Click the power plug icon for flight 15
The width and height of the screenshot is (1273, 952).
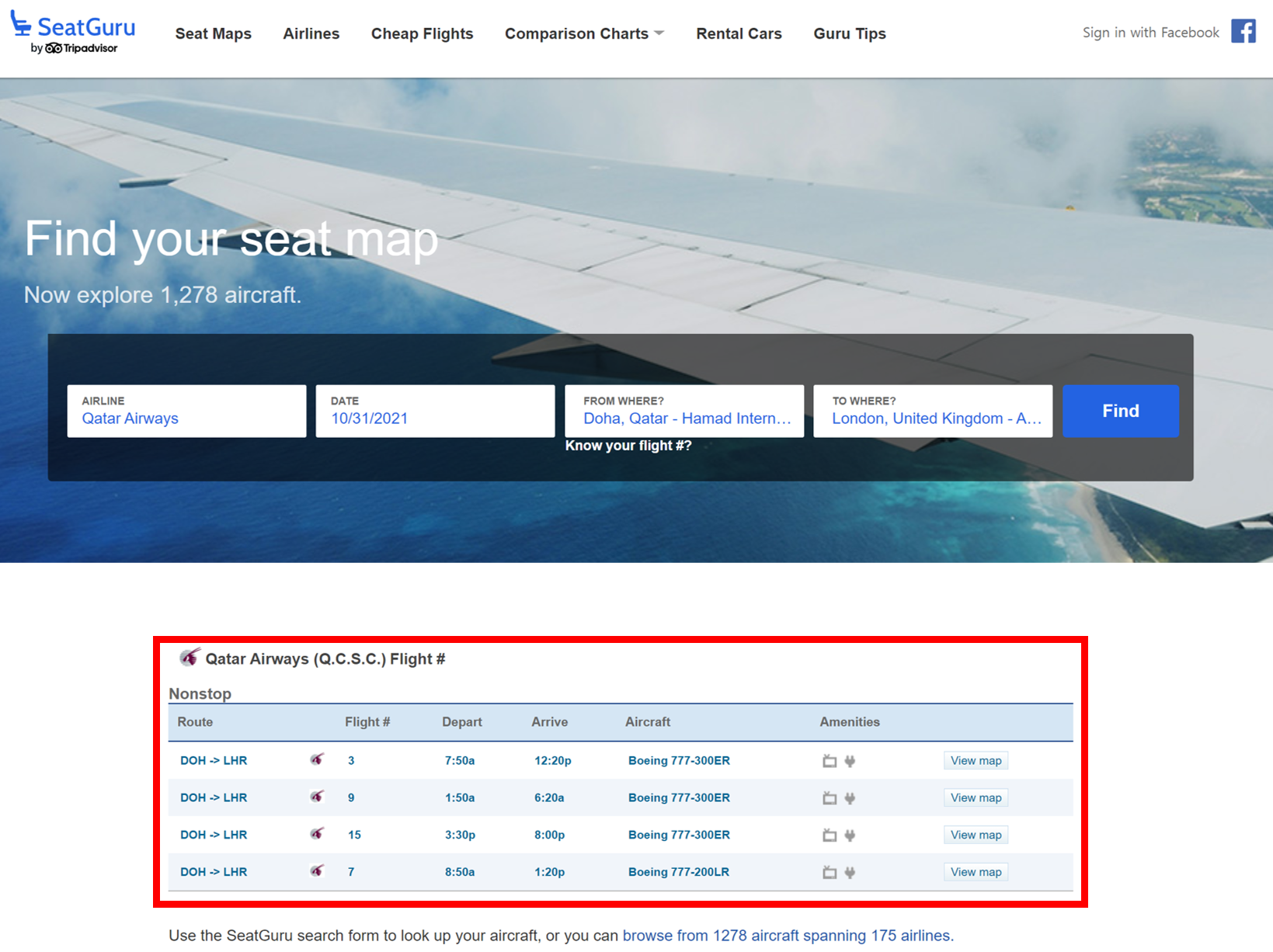[x=850, y=836]
